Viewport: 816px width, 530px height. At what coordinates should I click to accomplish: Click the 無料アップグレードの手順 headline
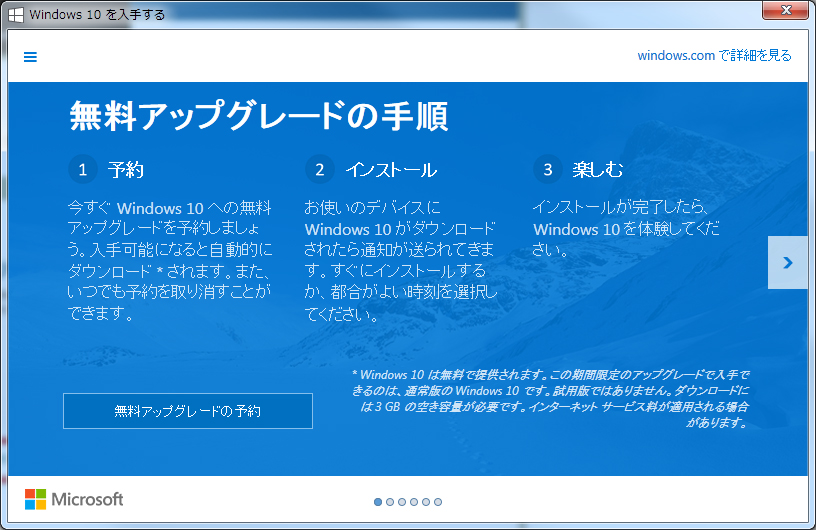tap(259, 116)
